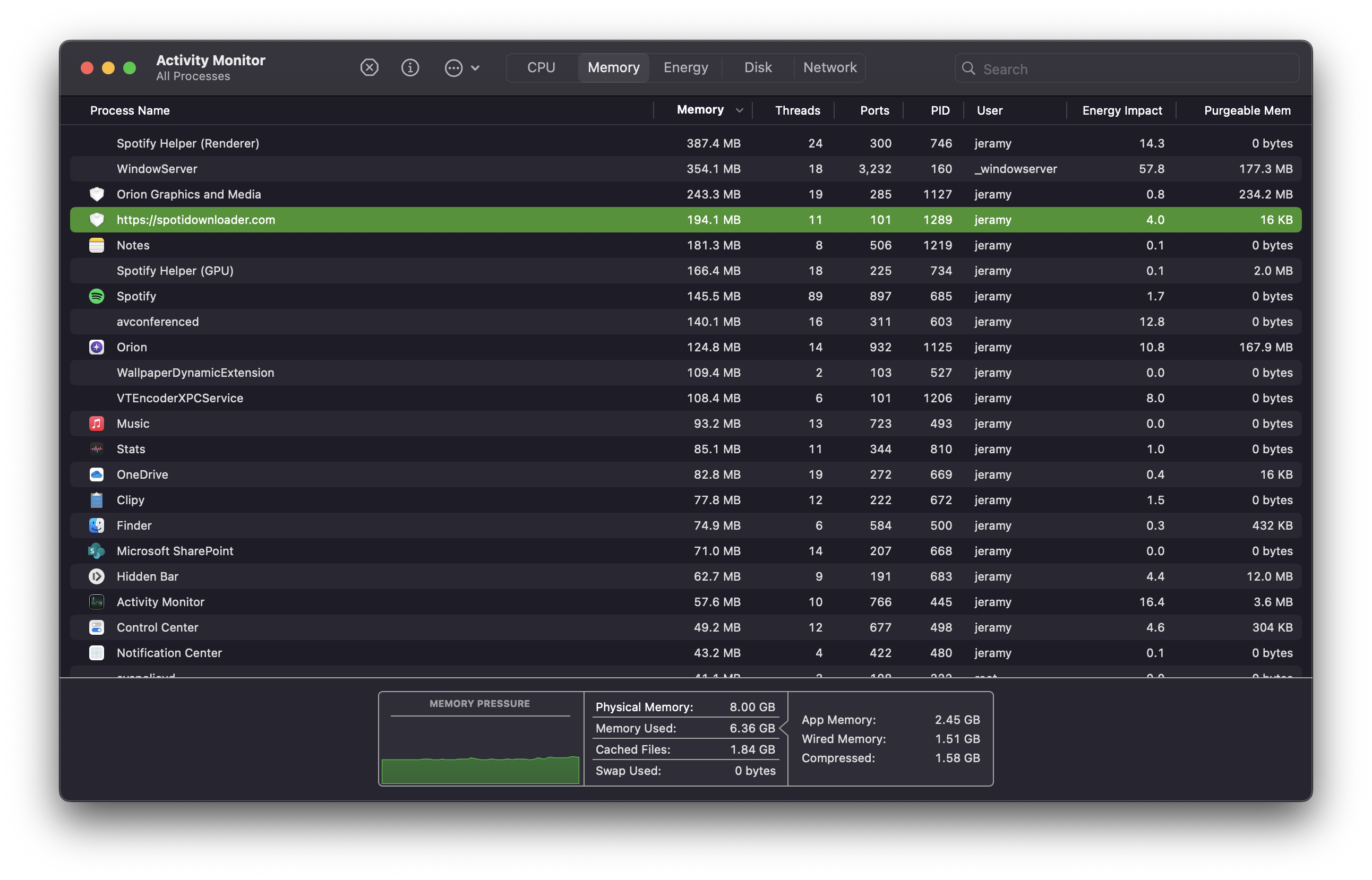The image size is (1372, 880).
Task: Open the process info inspector icon
Action: 410,68
